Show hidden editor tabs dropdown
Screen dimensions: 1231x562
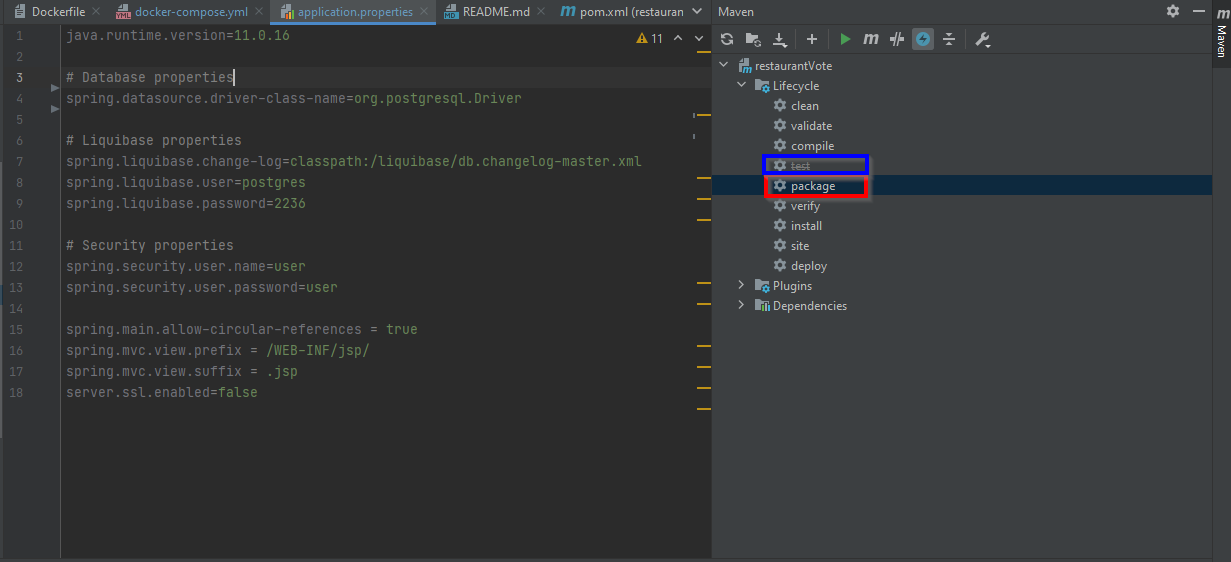point(697,12)
